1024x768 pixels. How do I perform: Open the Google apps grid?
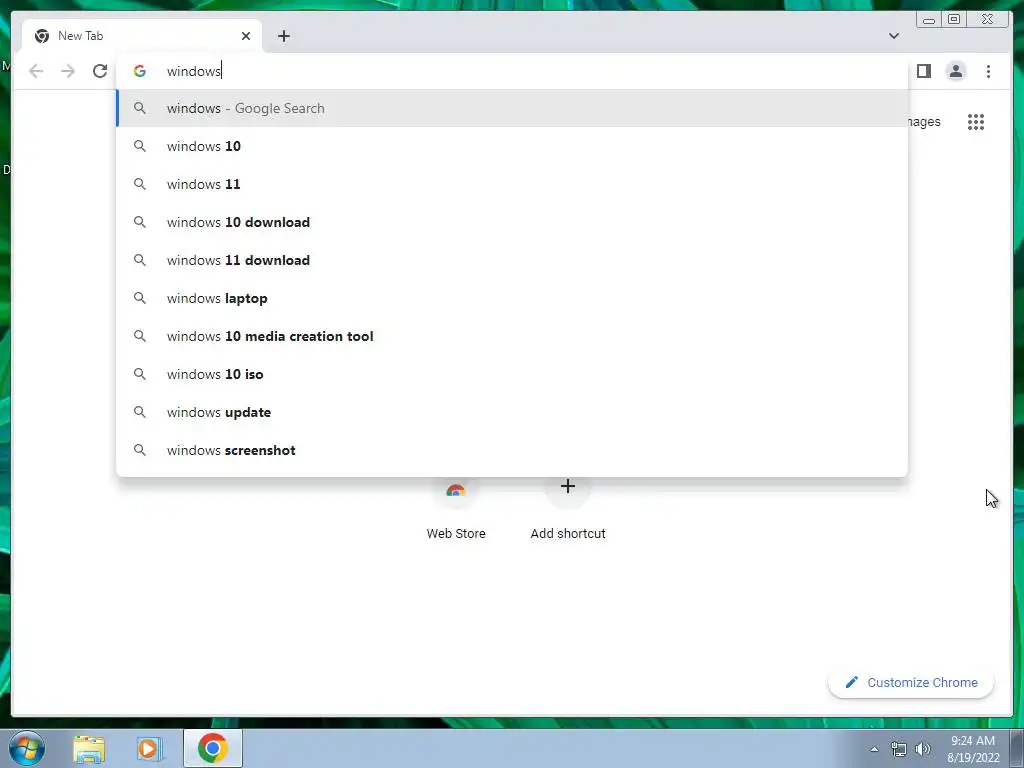(x=976, y=122)
